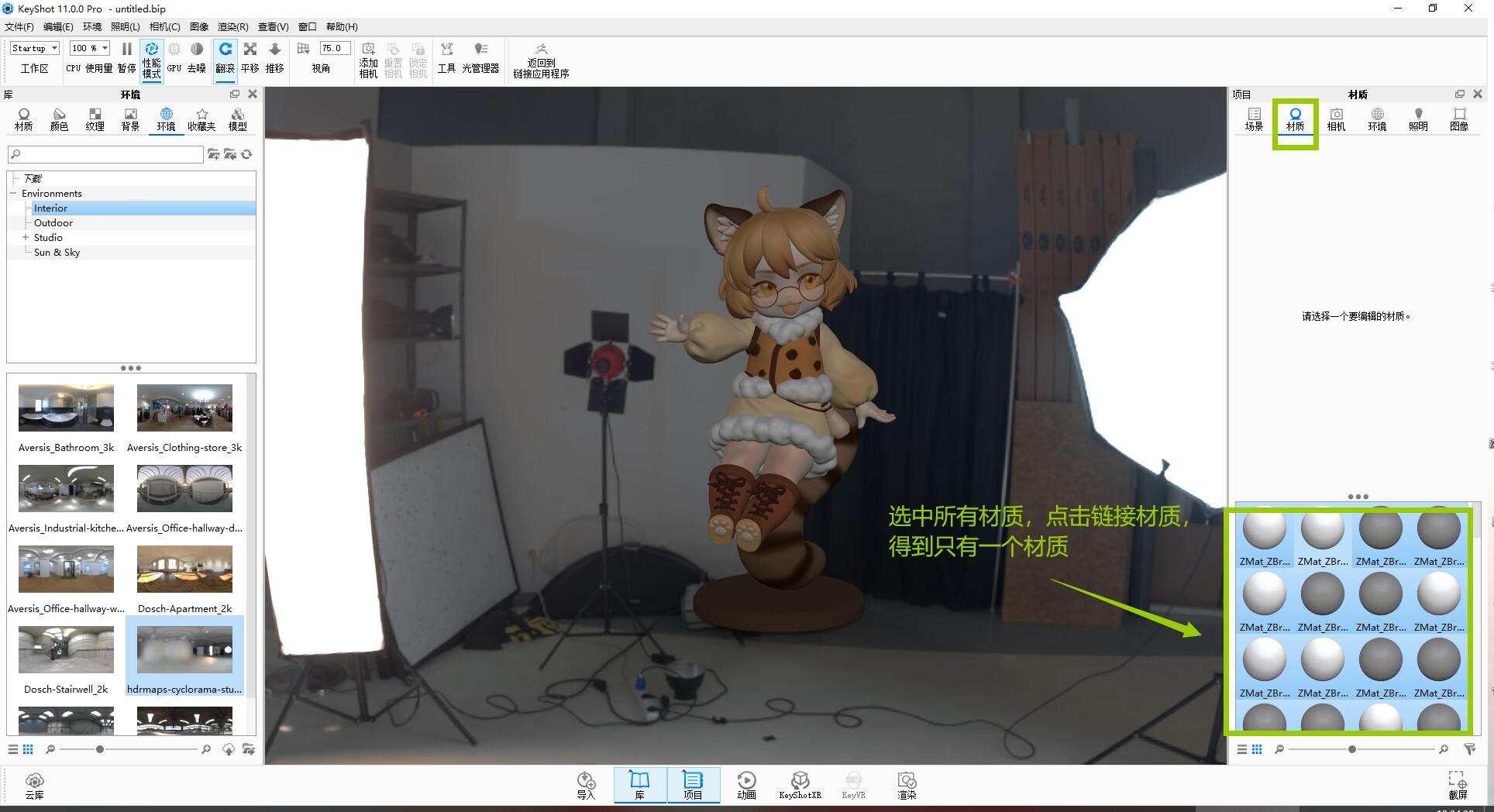
Task: Open the Environment (环境) project tab
Action: pyautogui.click(x=1377, y=119)
